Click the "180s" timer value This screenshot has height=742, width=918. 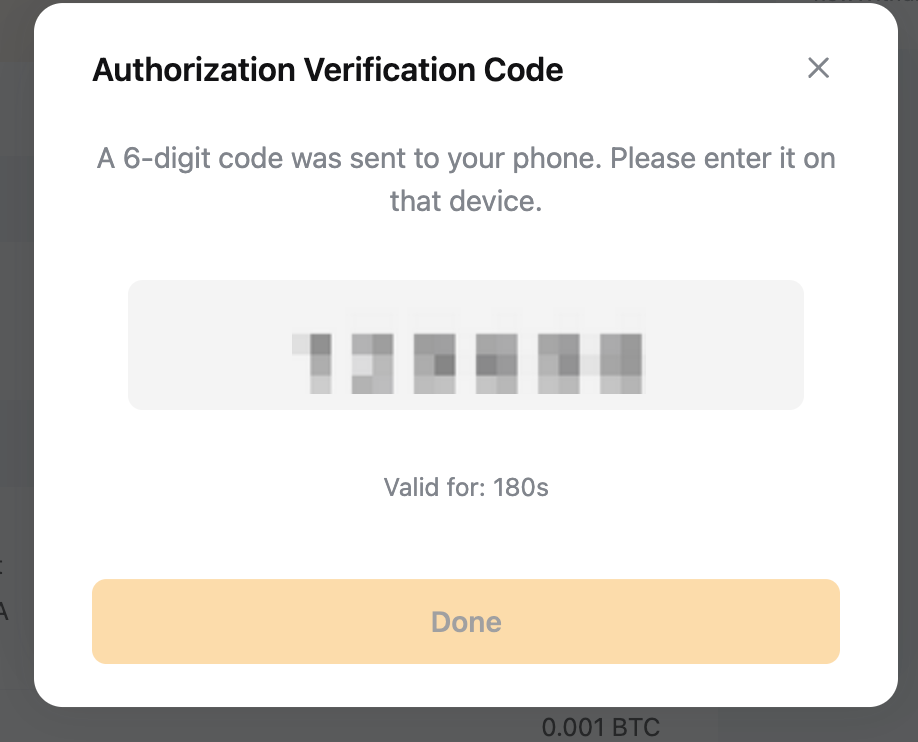pyautogui.click(x=521, y=488)
